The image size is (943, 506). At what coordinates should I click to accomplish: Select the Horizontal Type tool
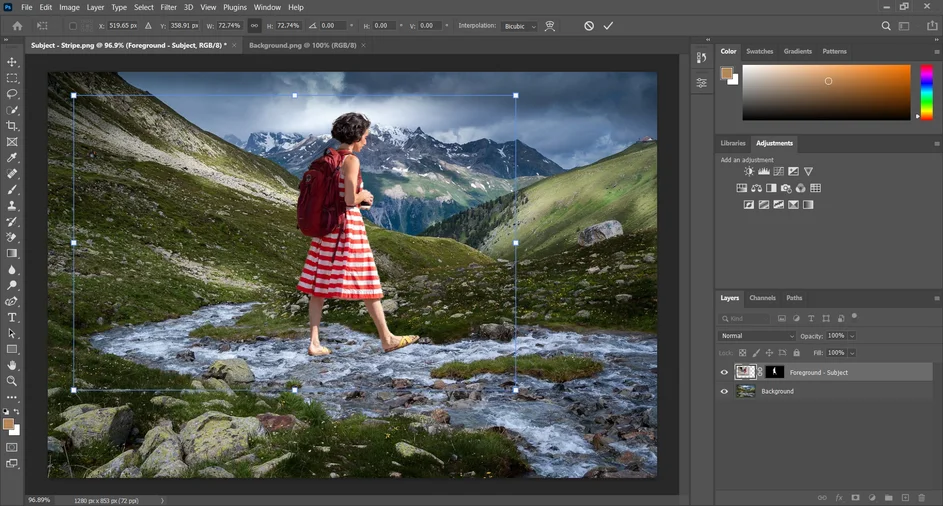pos(12,317)
